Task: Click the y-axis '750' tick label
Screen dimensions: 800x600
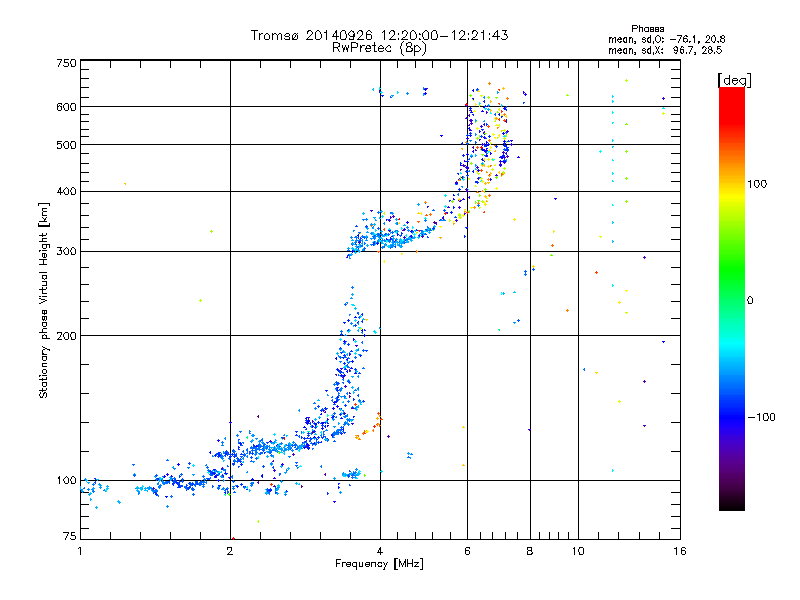Action: [66, 63]
